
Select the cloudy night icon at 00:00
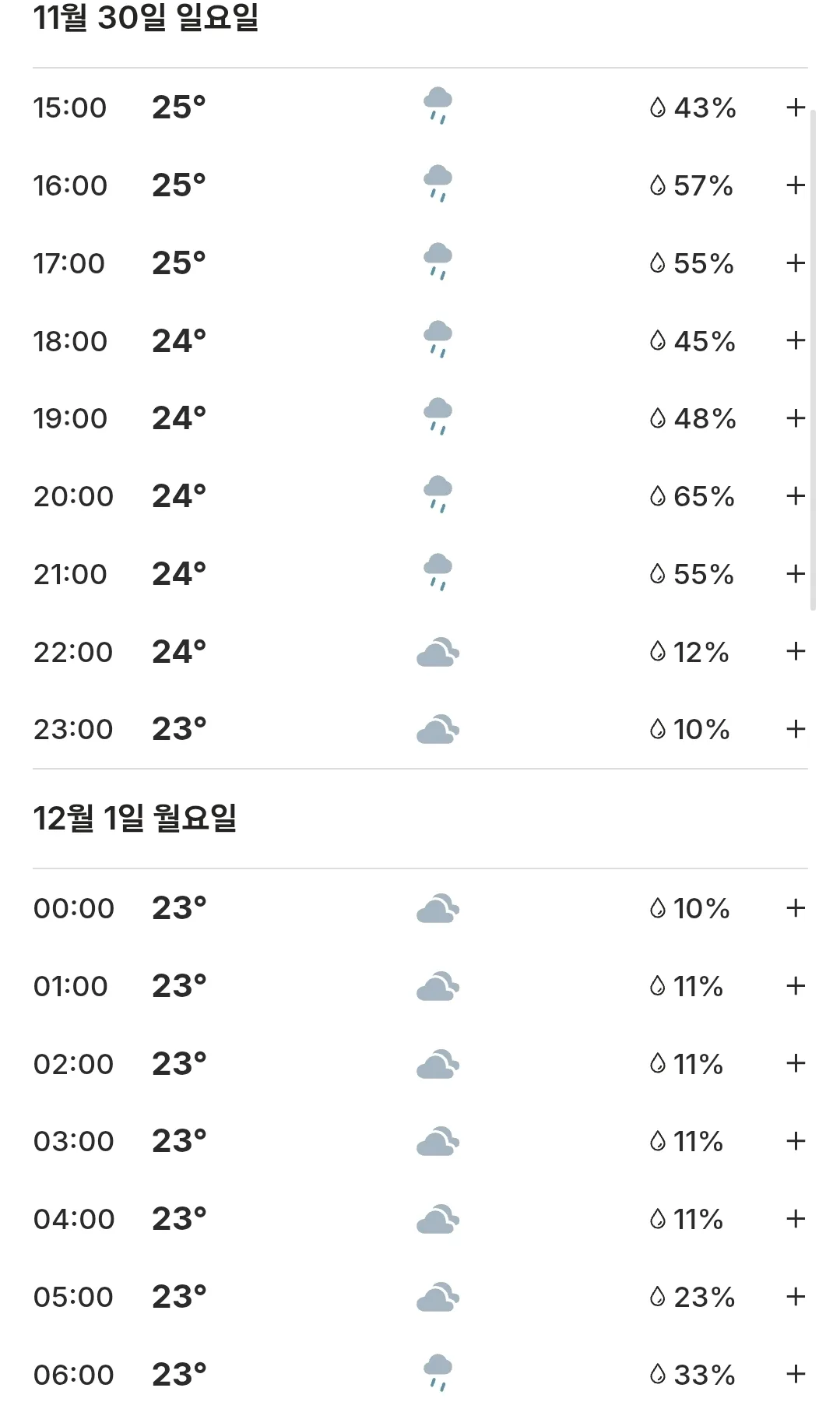coord(438,908)
